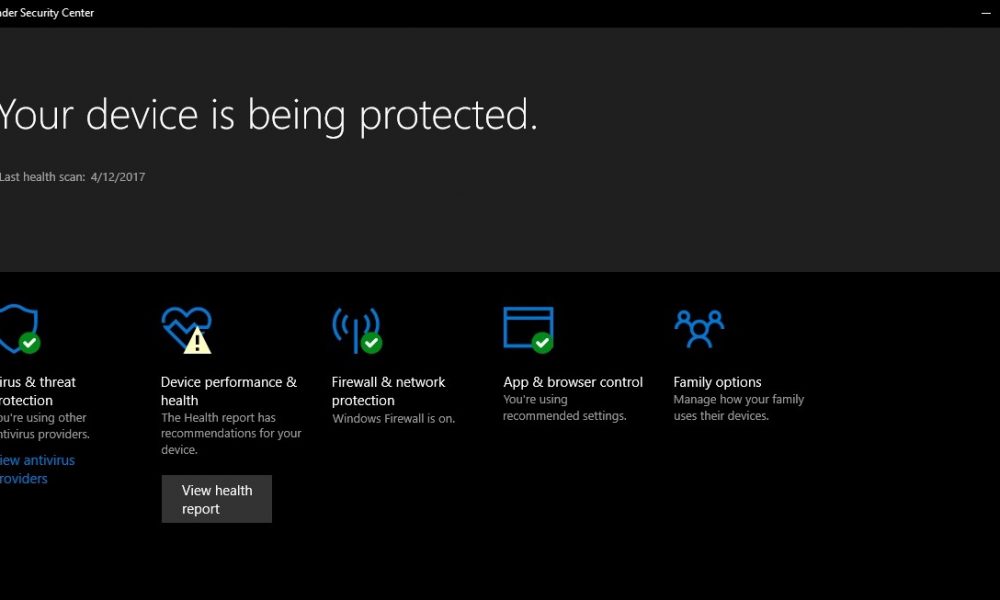Click 'Last health scan: 4/12/2017' text
Screen dimensions: 1000x600
[x=72, y=177]
